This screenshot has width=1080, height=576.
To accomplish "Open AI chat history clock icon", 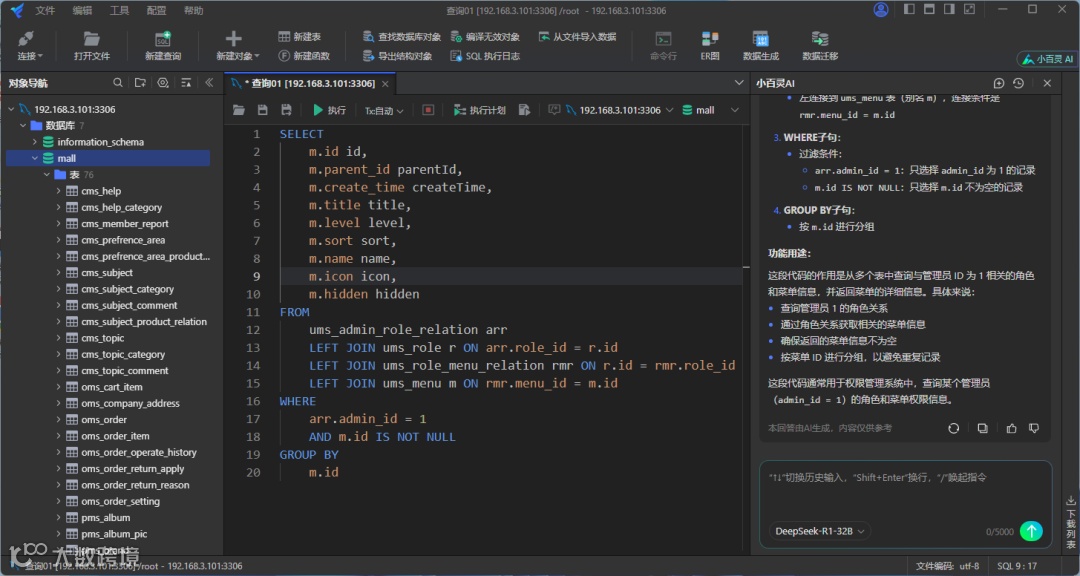I will (1018, 84).
